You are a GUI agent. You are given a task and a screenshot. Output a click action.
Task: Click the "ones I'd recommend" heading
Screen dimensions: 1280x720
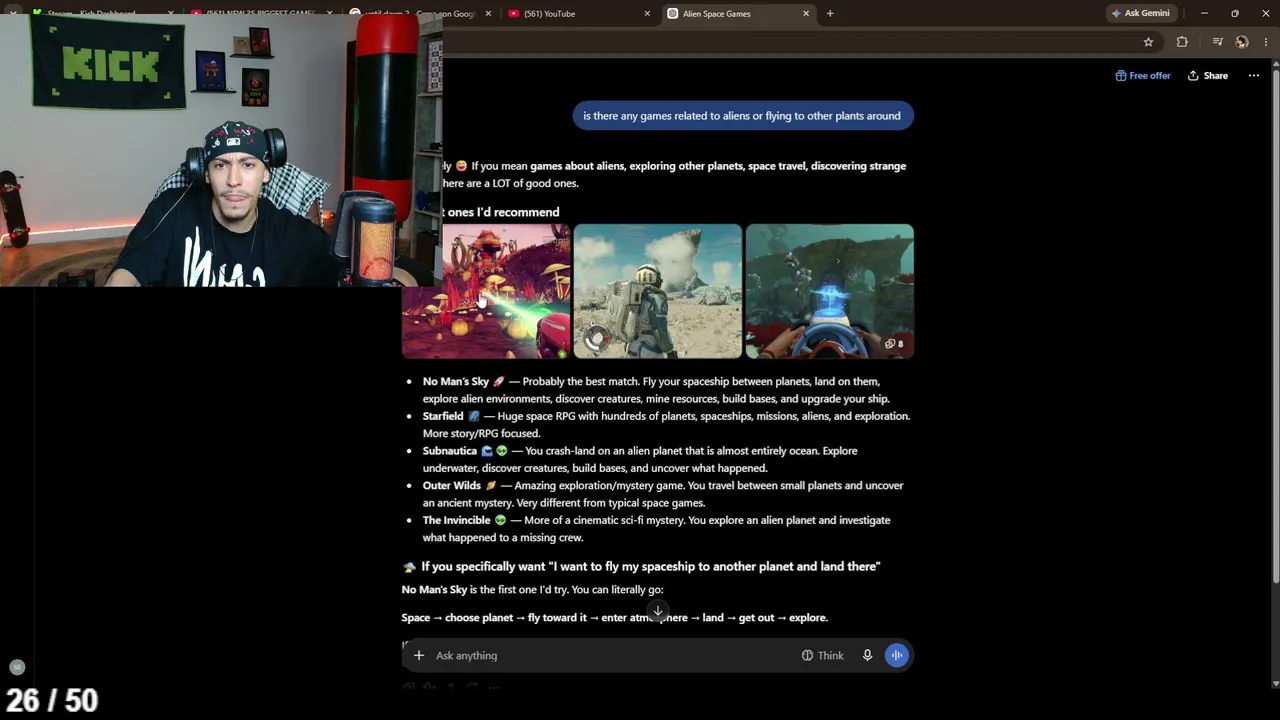click(503, 212)
